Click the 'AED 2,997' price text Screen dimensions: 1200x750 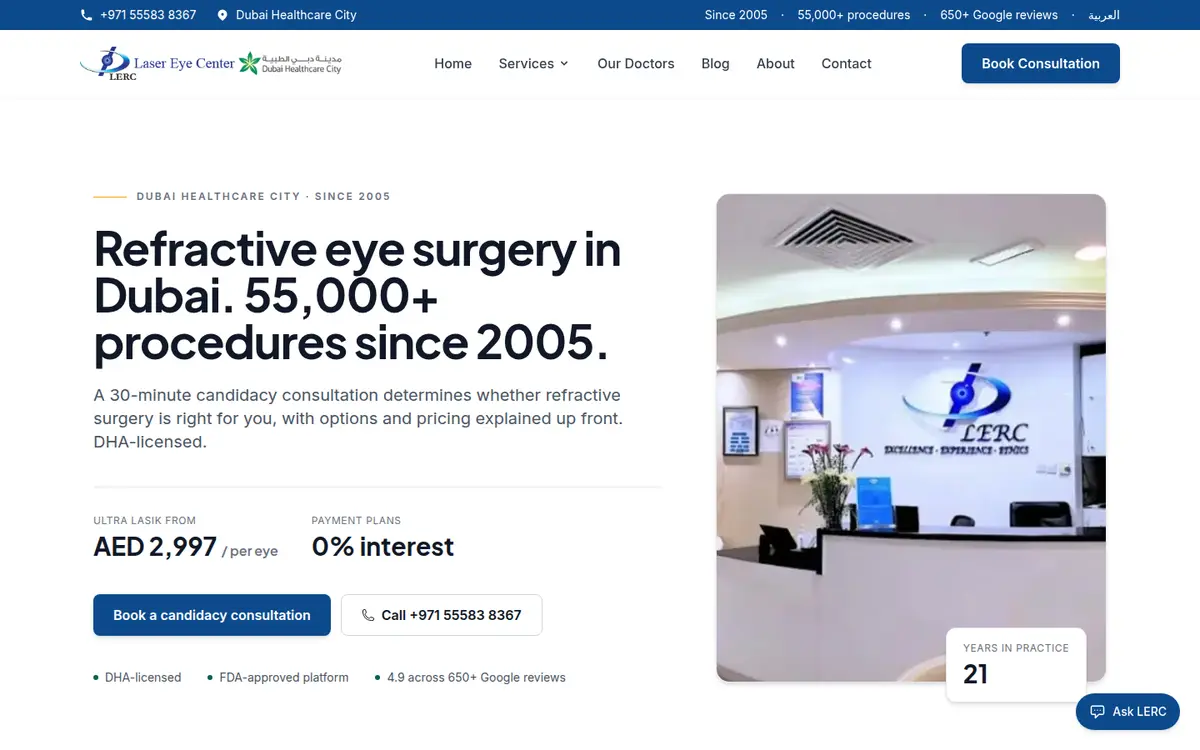(x=155, y=547)
